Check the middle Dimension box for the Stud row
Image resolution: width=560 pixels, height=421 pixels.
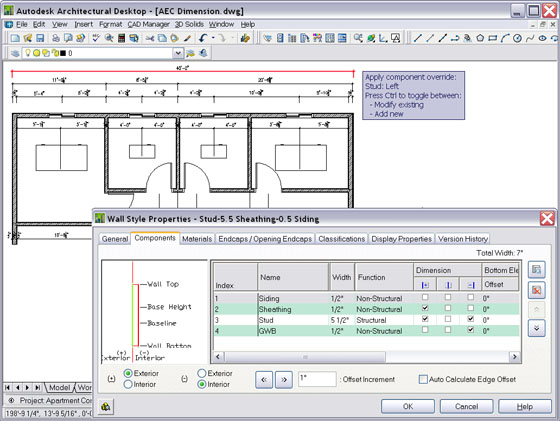point(448,319)
